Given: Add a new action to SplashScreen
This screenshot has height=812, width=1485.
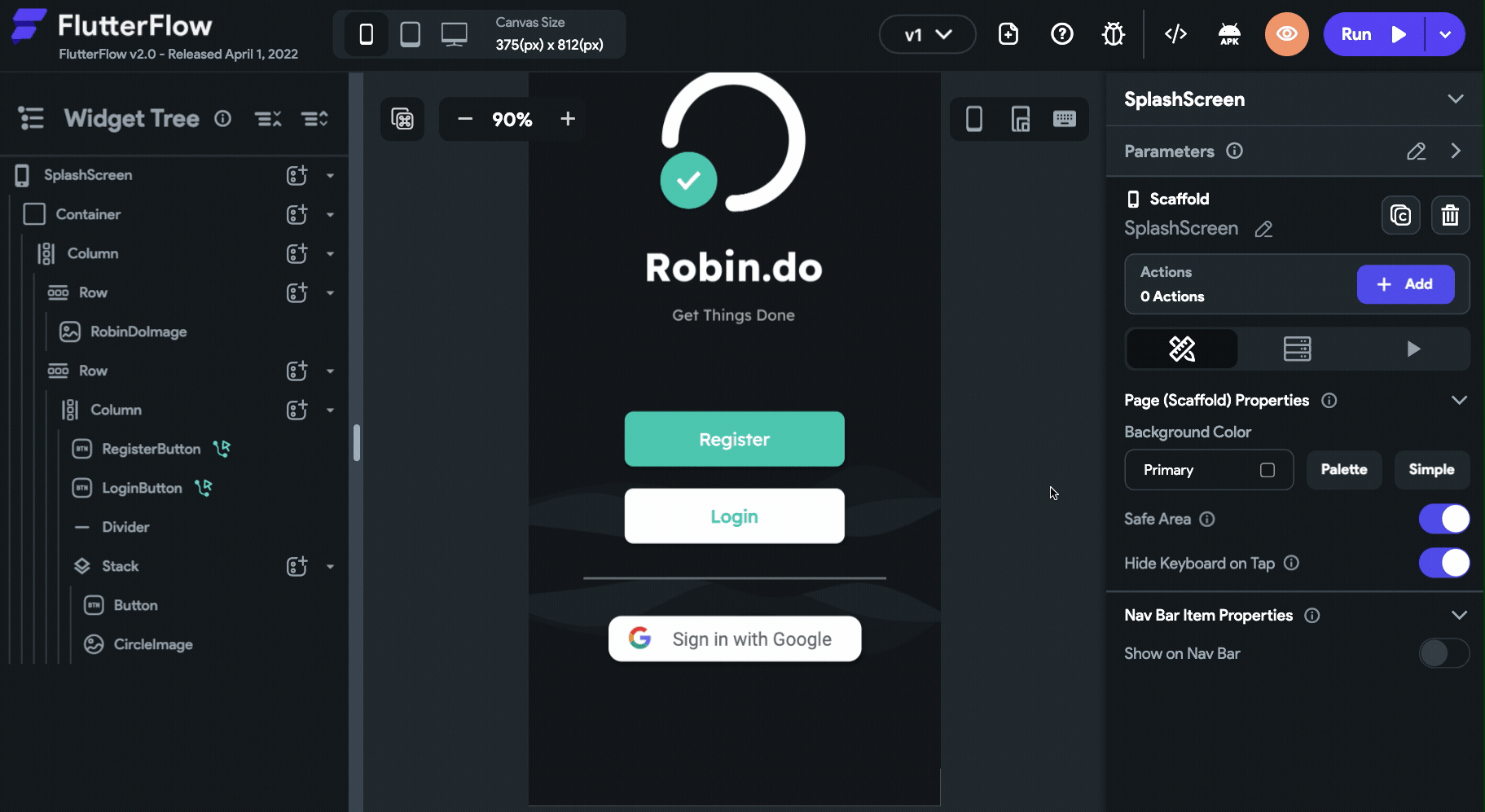Looking at the screenshot, I should point(1406,284).
